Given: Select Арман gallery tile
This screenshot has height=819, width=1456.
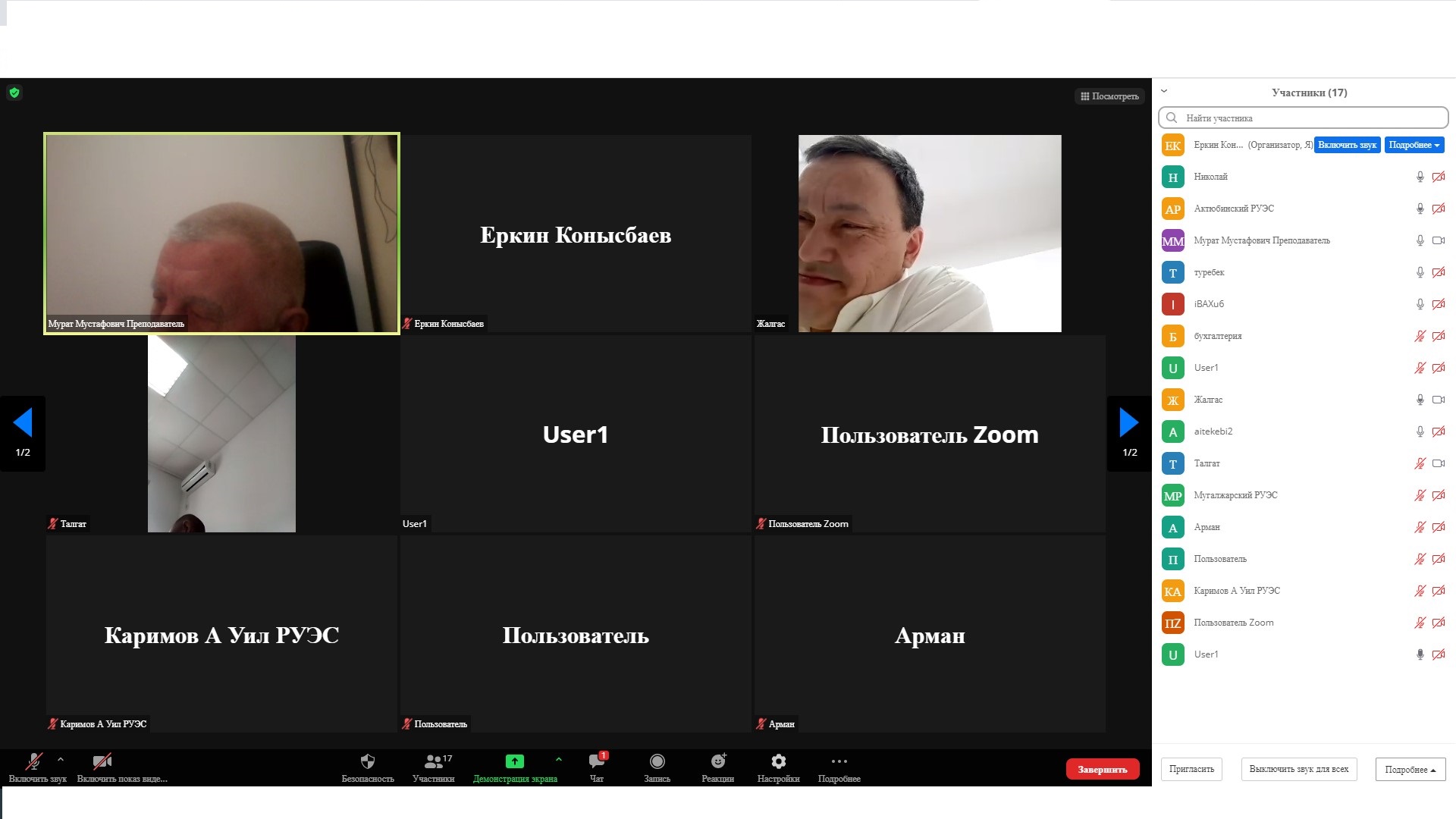Looking at the screenshot, I should click(930, 634).
